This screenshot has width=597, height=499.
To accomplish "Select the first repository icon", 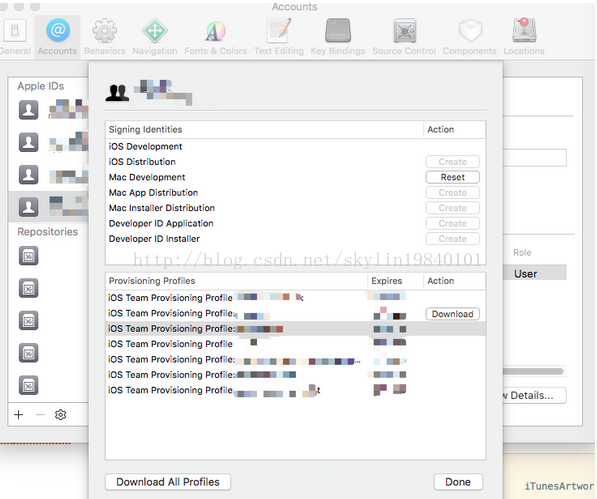I will pos(29,256).
